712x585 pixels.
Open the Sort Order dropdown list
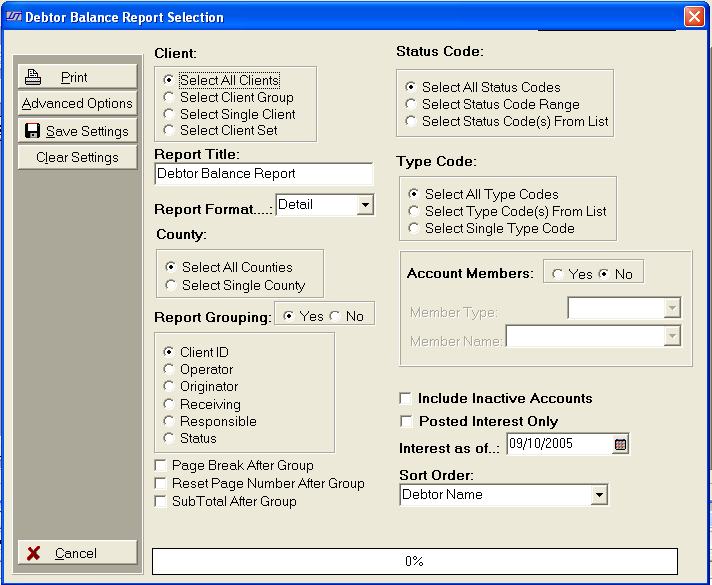[598, 495]
